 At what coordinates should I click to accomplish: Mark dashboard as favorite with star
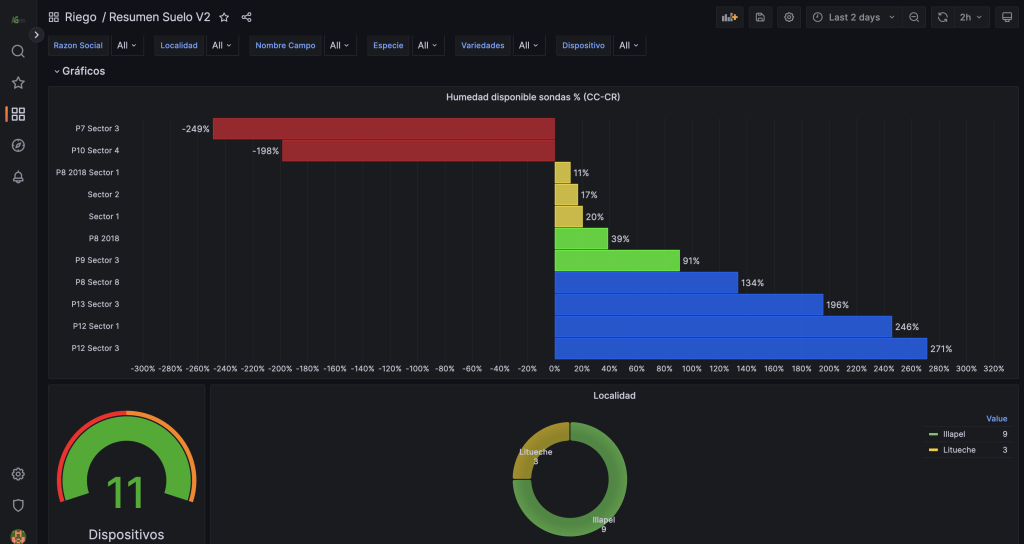224,17
